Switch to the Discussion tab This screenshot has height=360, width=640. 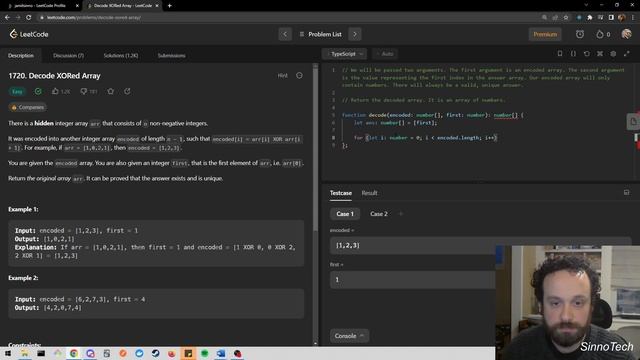point(68,56)
